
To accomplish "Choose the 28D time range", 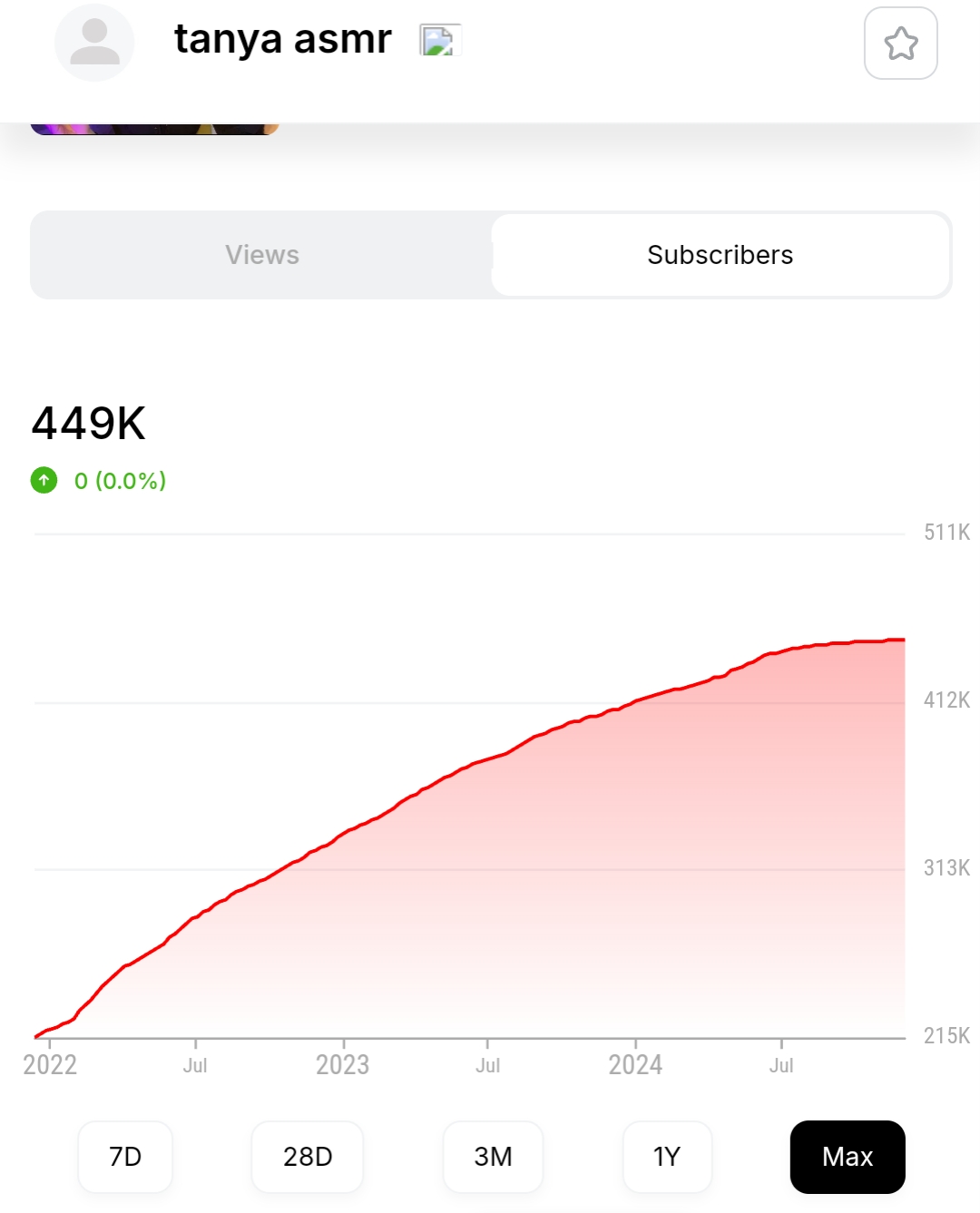I will (308, 1157).
